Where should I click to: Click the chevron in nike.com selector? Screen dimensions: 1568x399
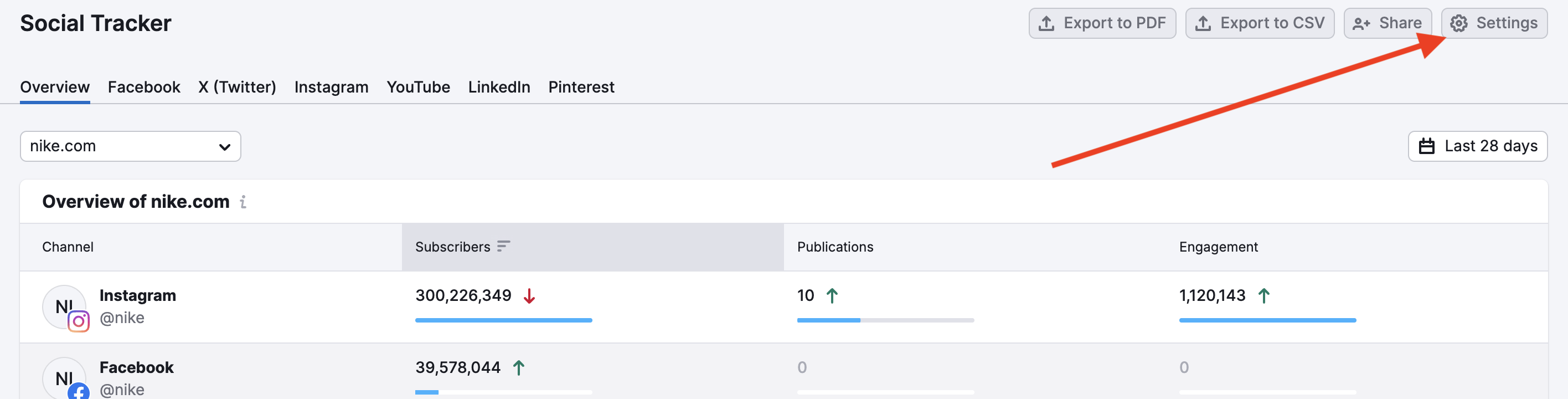pos(224,147)
